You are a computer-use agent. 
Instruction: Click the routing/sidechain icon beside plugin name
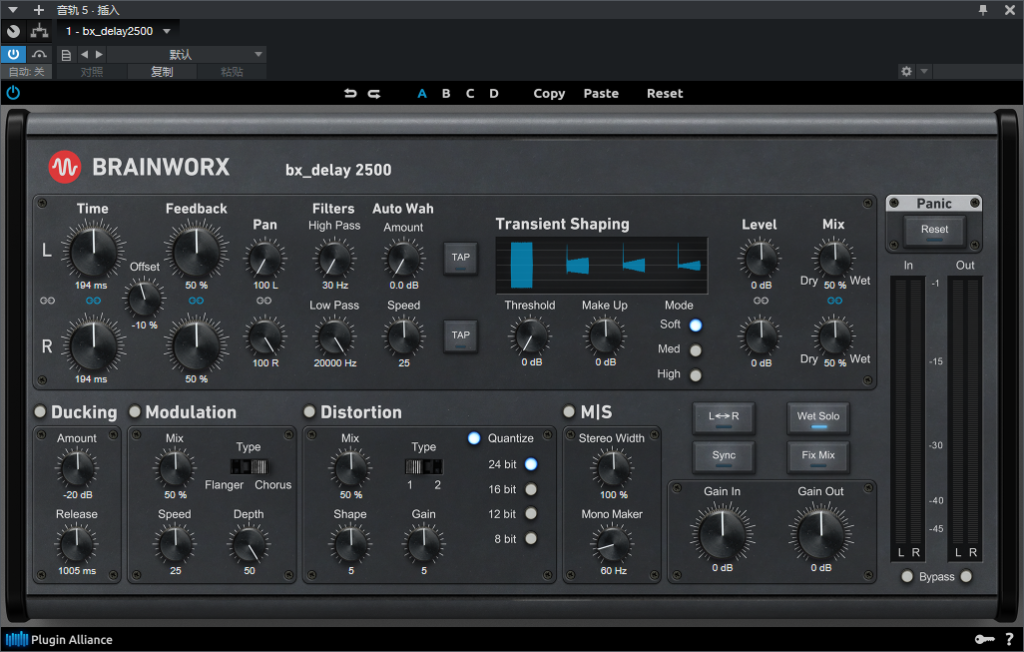coord(39,31)
